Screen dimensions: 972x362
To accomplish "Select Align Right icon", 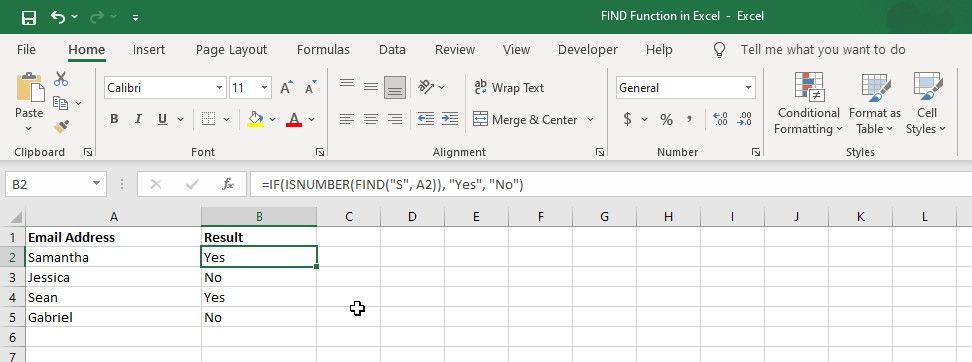I will (x=395, y=119).
